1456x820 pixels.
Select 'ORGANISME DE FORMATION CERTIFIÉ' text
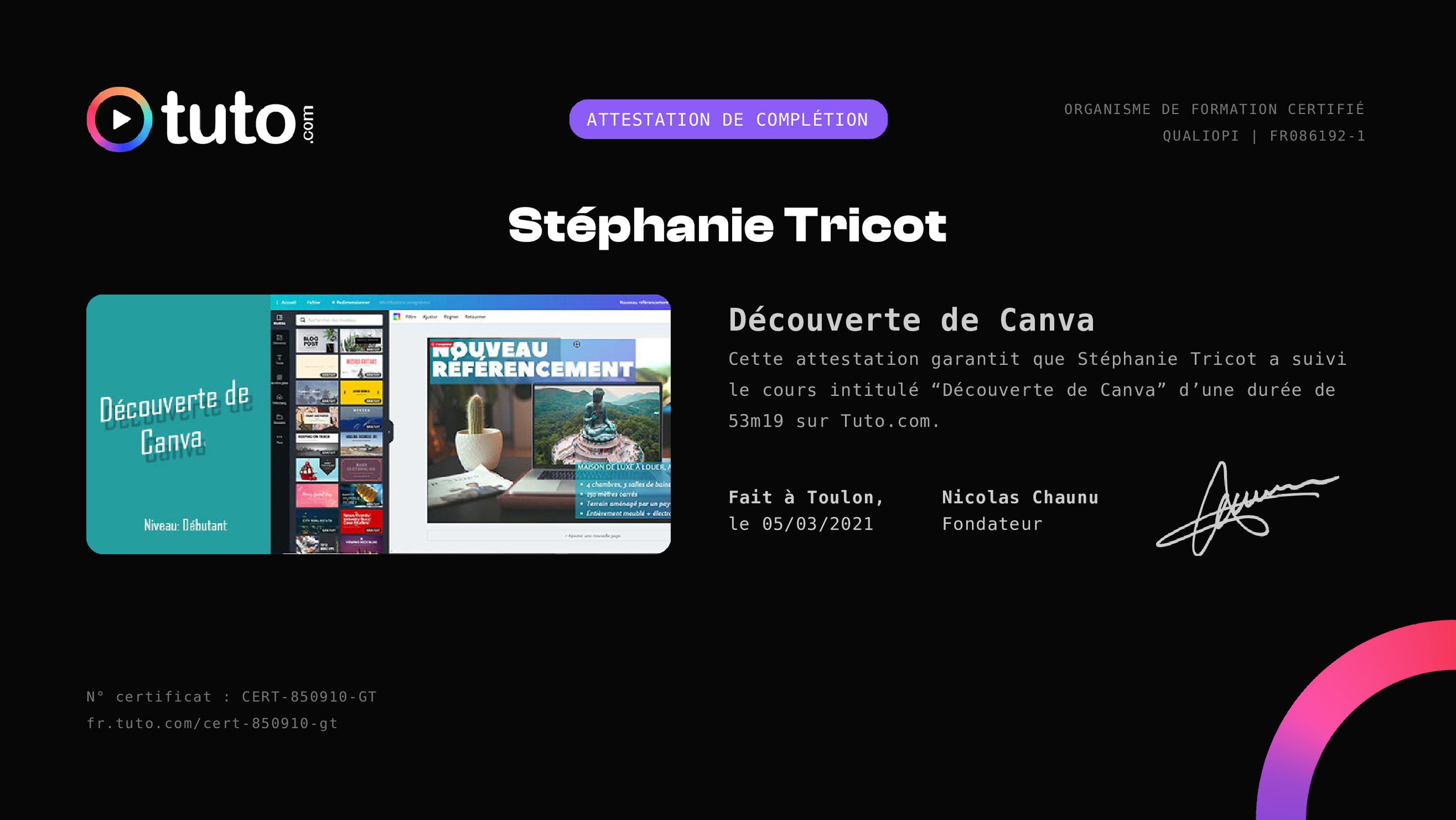pos(1214,109)
